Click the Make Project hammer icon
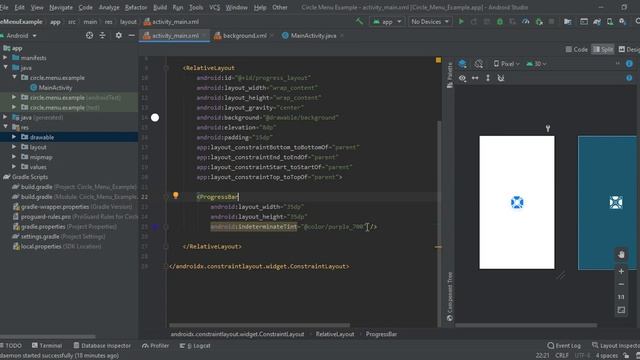This screenshot has height=360, width=640. click(x=359, y=21)
